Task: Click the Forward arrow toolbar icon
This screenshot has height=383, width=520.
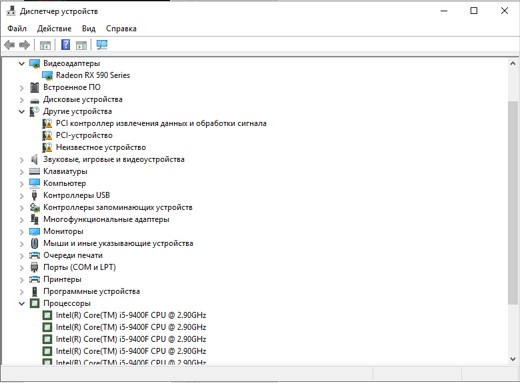Action: click(x=24, y=45)
